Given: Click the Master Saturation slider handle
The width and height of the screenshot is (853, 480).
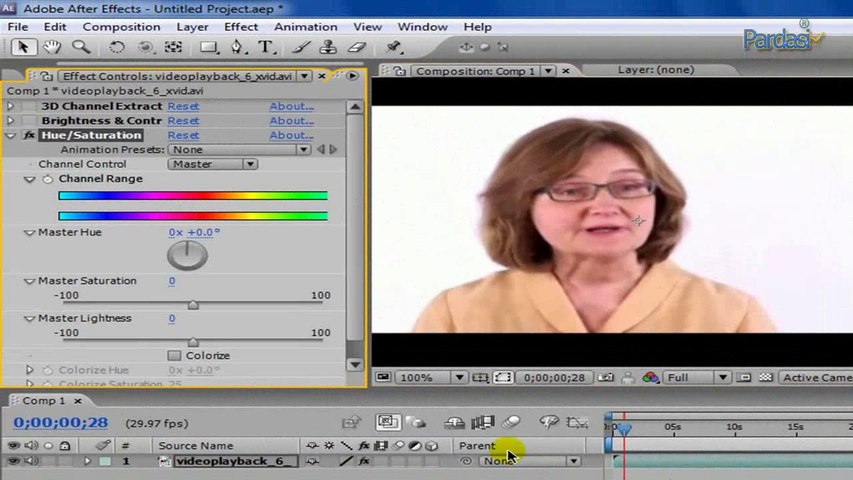Looking at the screenshot, I should [x=193, y=305].
